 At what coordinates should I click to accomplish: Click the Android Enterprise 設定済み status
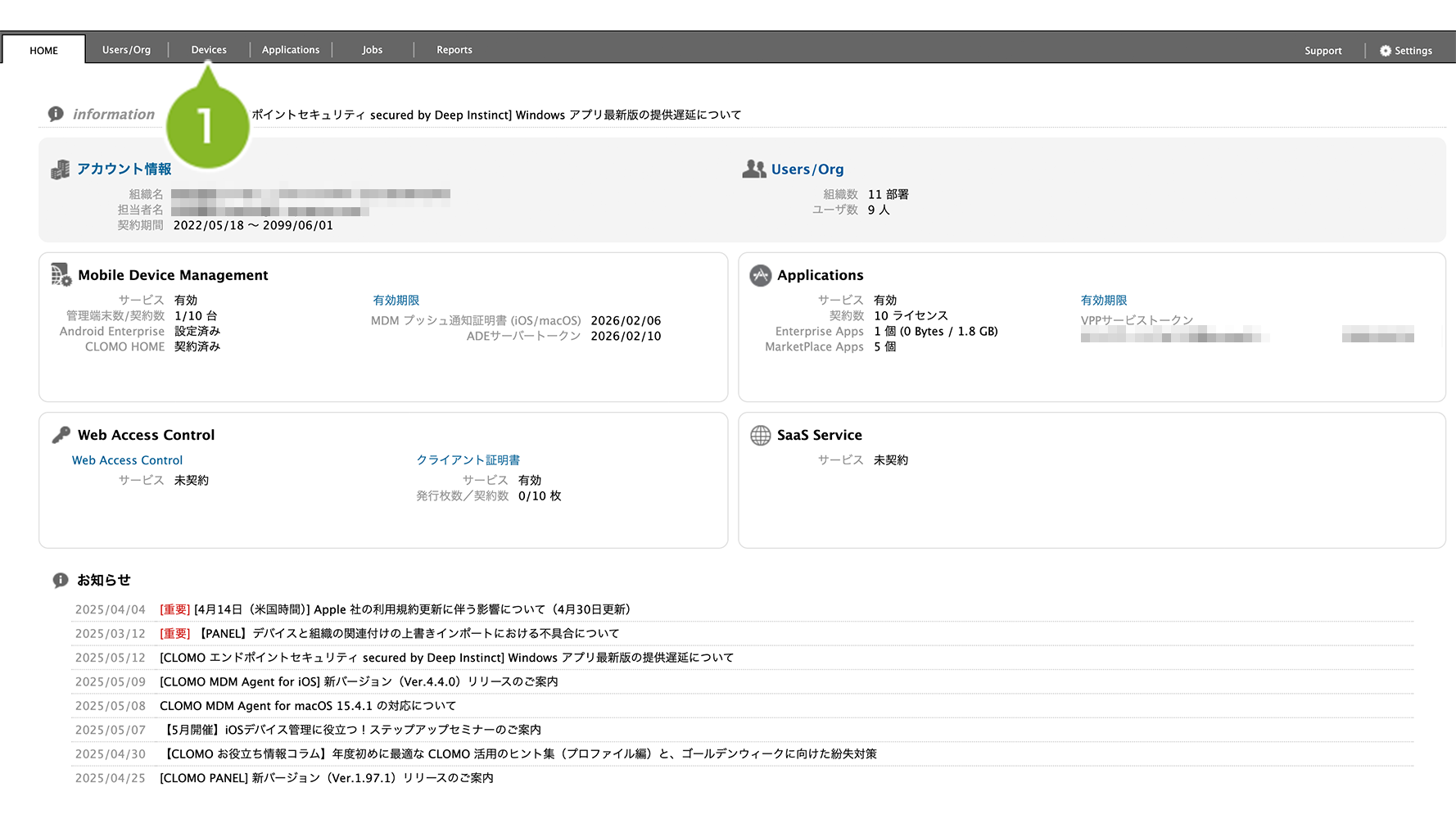[x=197, y=332]
